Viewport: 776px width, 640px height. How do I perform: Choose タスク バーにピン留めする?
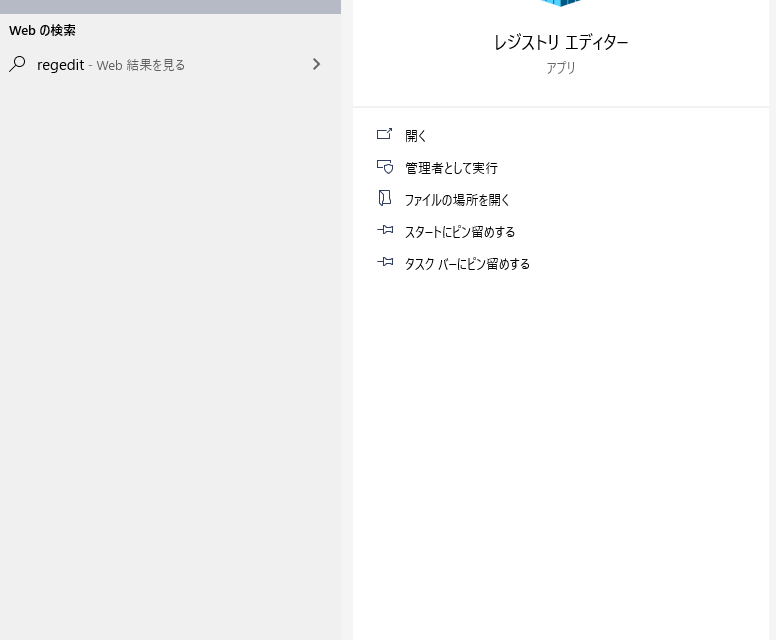tap(467, 264)
